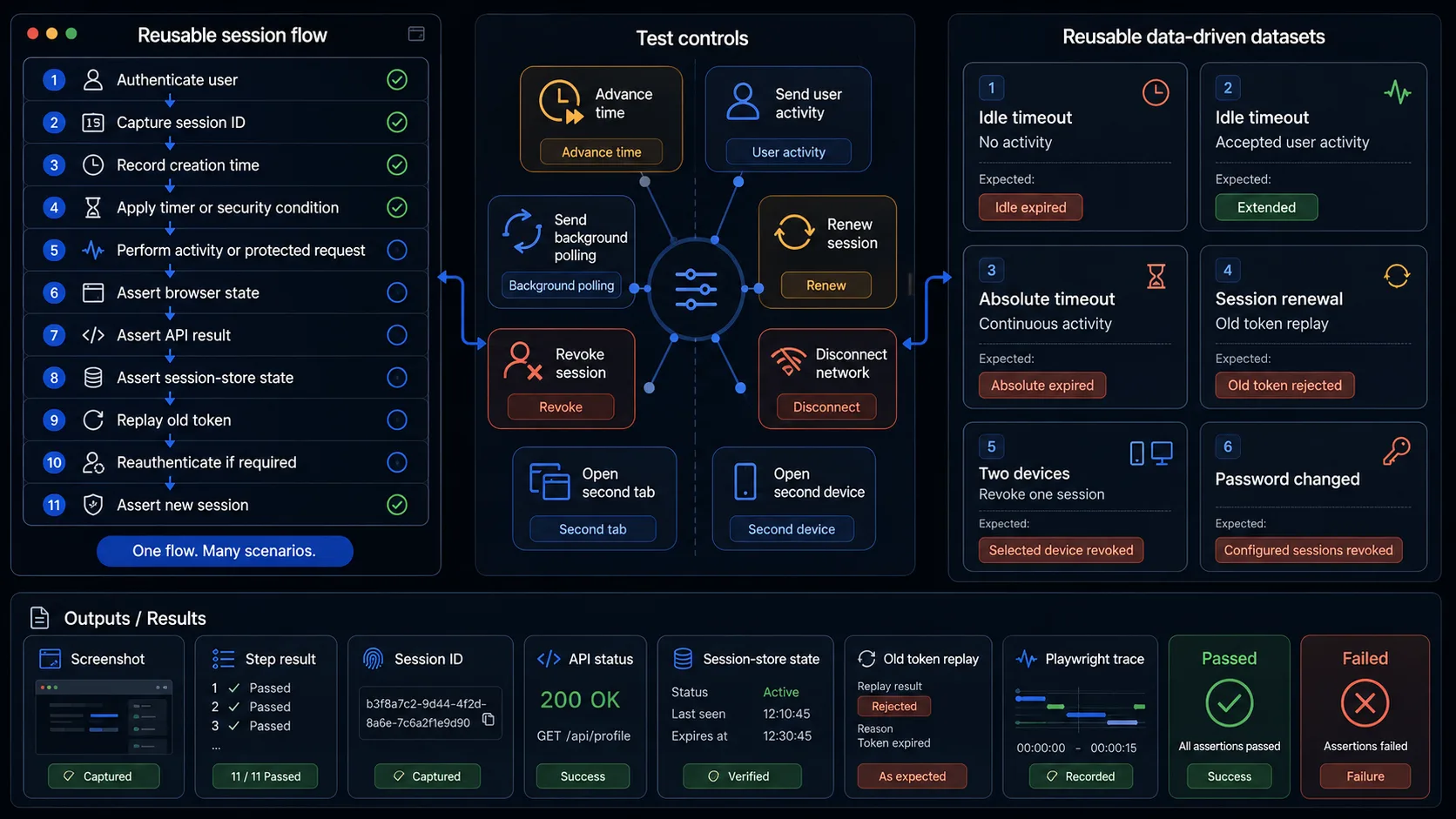The image size is (1456, 819).
Task: Click the Disconnect network wifi-off icon
Action: click(x=789, y=361)
